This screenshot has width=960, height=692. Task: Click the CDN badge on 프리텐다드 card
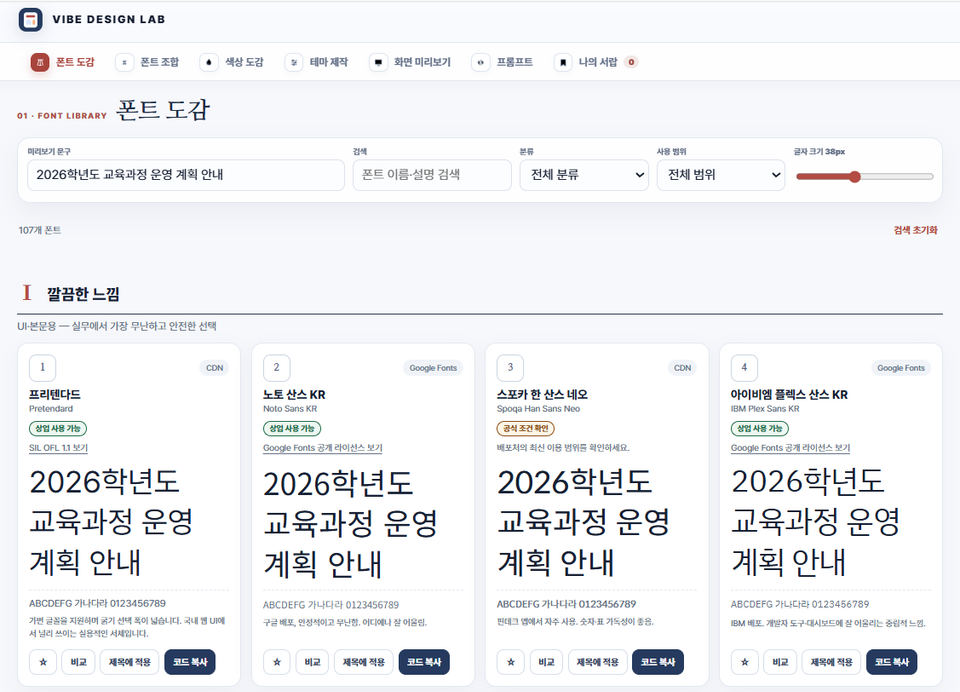click(x=214, y=368)
